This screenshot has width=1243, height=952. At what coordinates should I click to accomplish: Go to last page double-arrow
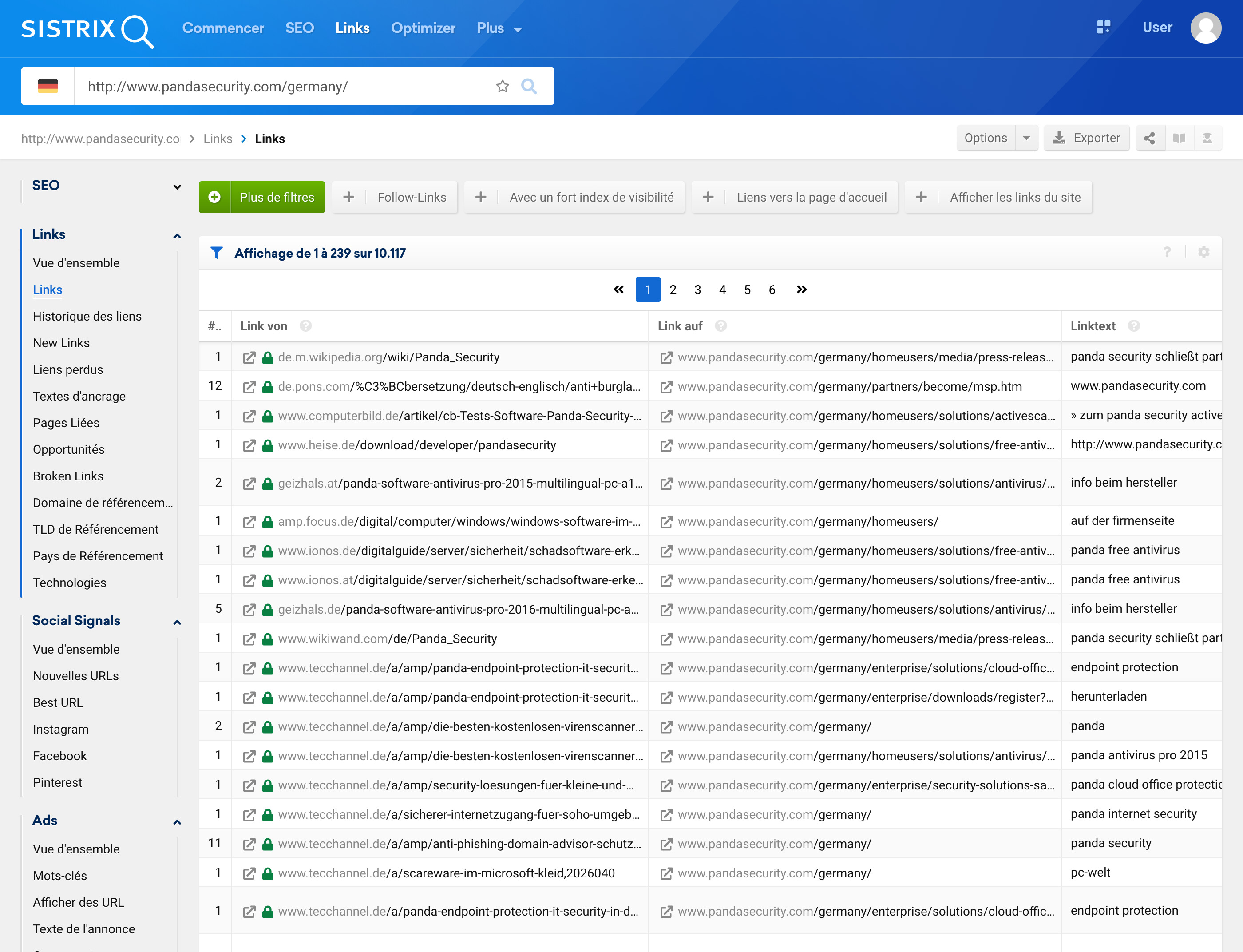point(801,290)
